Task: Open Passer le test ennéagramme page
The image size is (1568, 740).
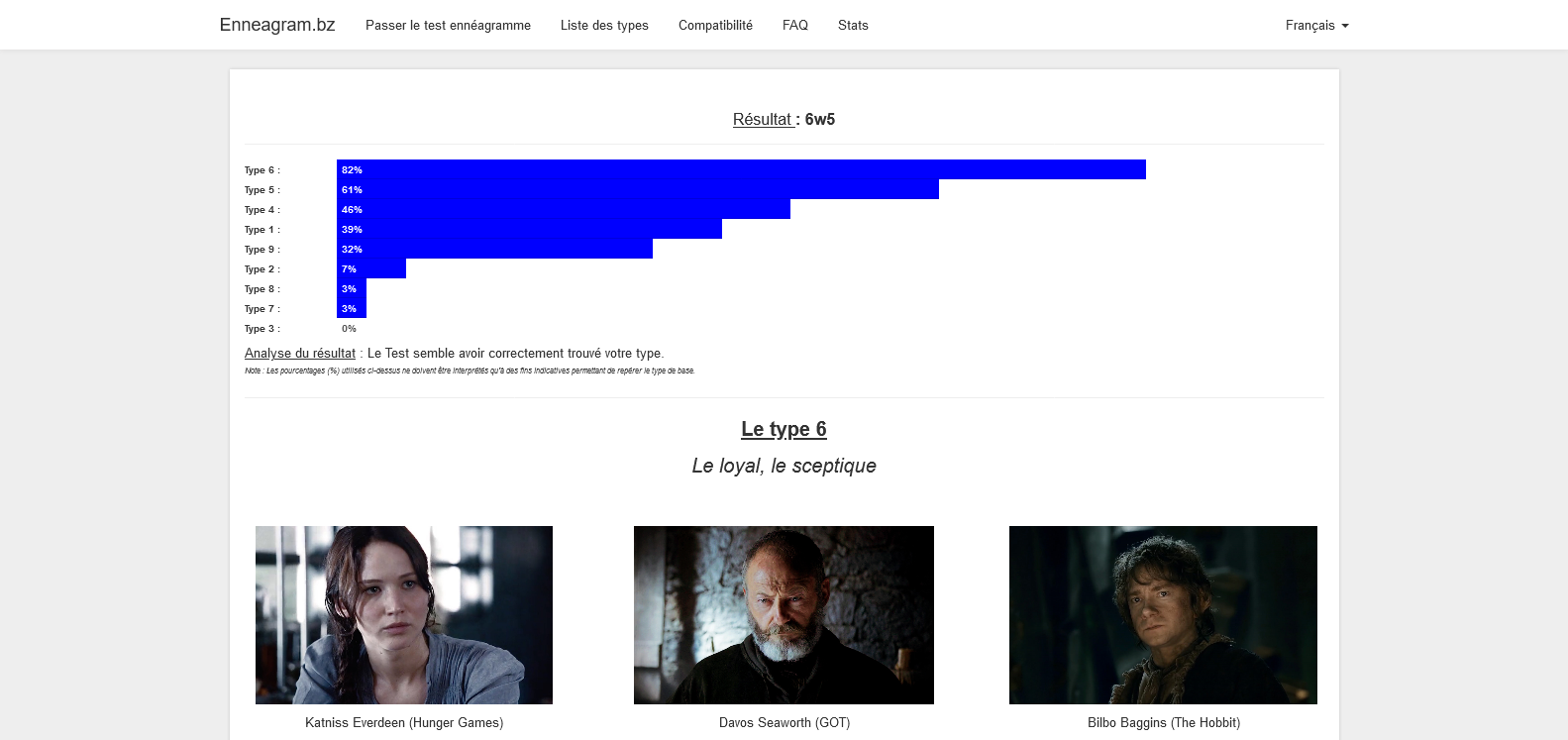Action: pos(448,26)
